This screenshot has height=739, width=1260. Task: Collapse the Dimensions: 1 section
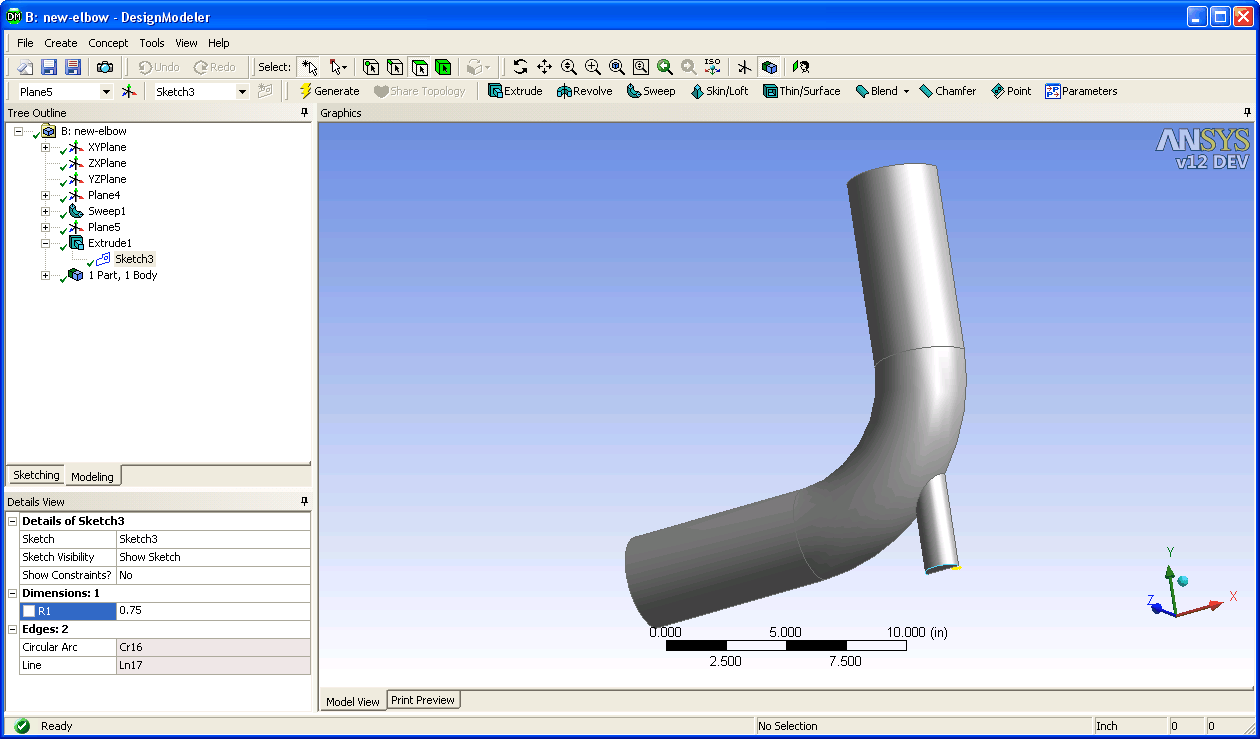click(13, 593)
